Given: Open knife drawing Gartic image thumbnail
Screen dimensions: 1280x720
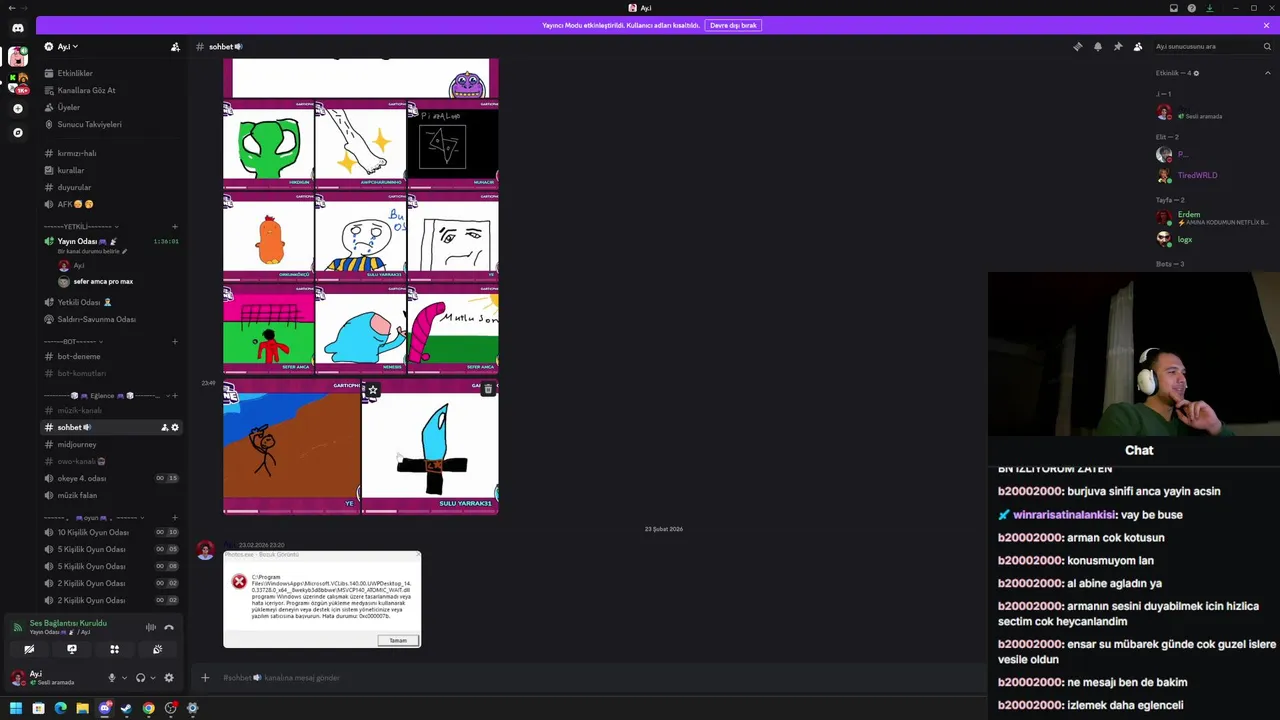Looking at the screenshot, I should pos(430,446).
